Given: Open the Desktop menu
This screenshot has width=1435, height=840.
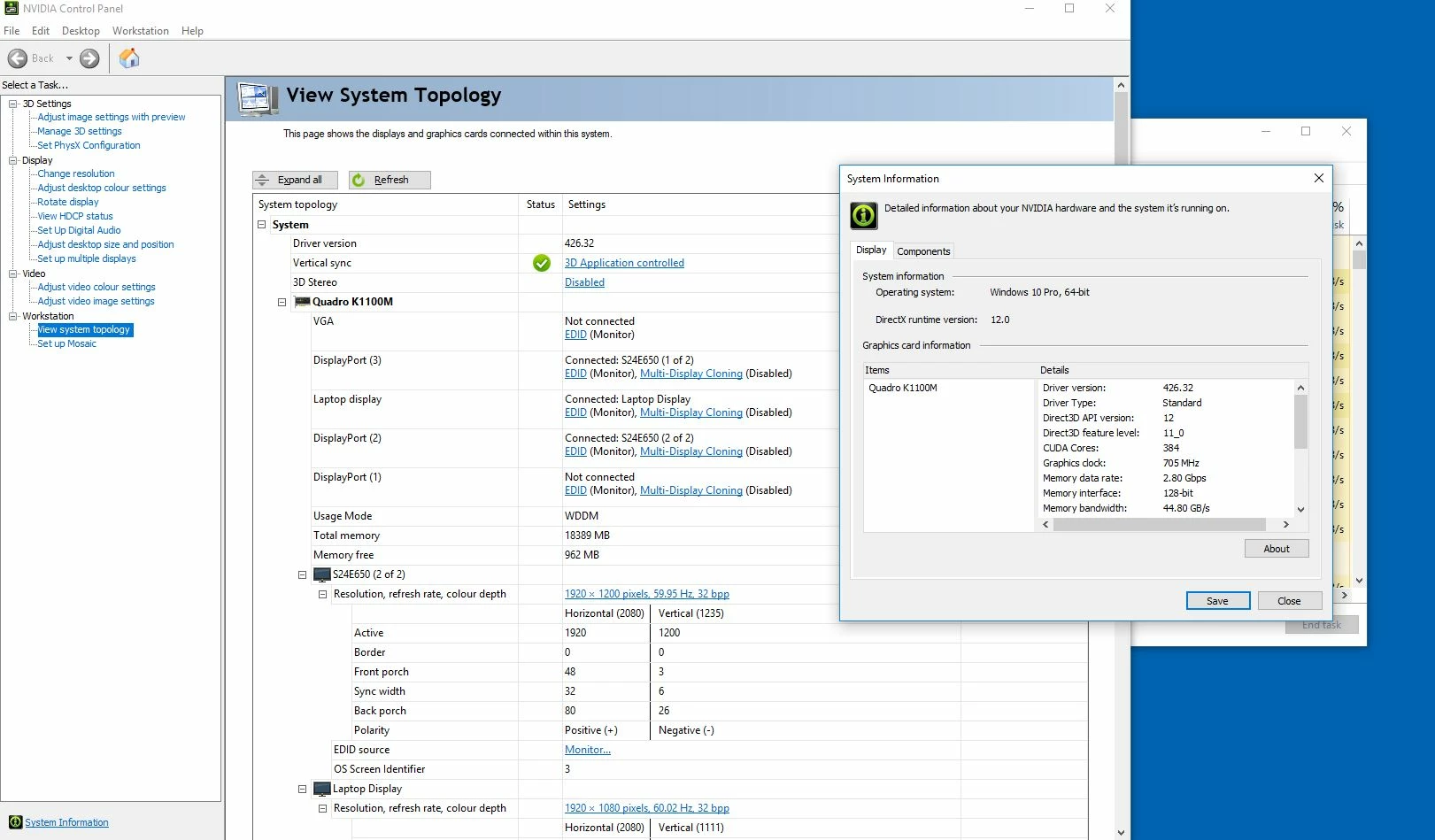Looking at the screenshot, I should tap(81, 31).
